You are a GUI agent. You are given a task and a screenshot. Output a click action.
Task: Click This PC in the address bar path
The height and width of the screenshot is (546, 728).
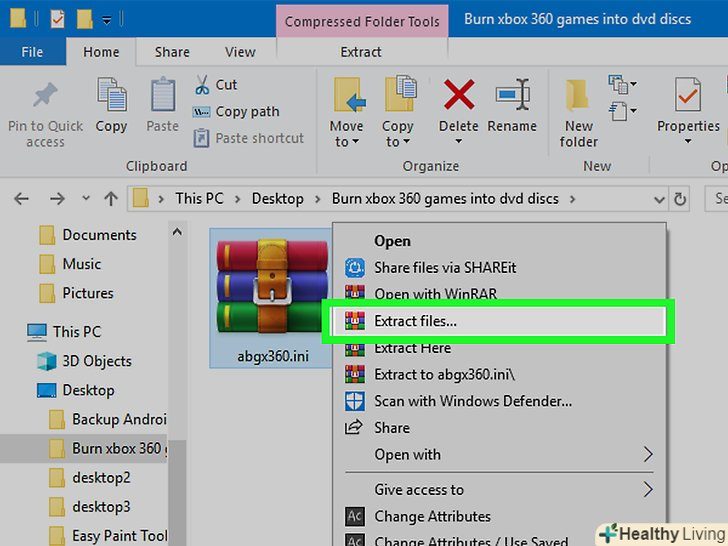pos(199,199)
